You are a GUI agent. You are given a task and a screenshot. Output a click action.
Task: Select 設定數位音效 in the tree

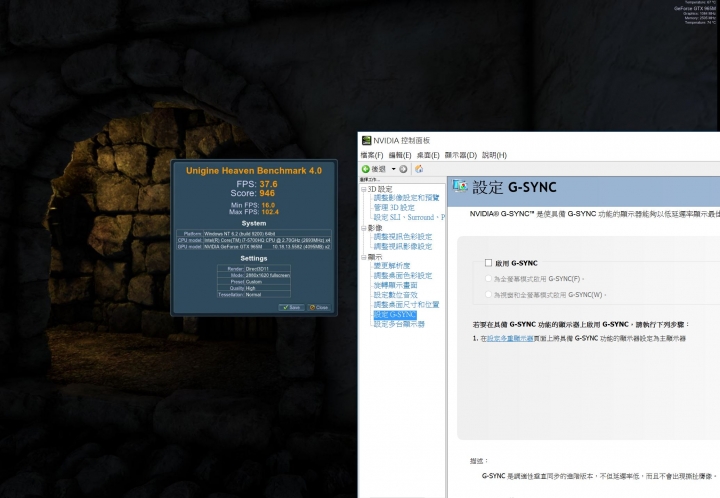[395, 295]
